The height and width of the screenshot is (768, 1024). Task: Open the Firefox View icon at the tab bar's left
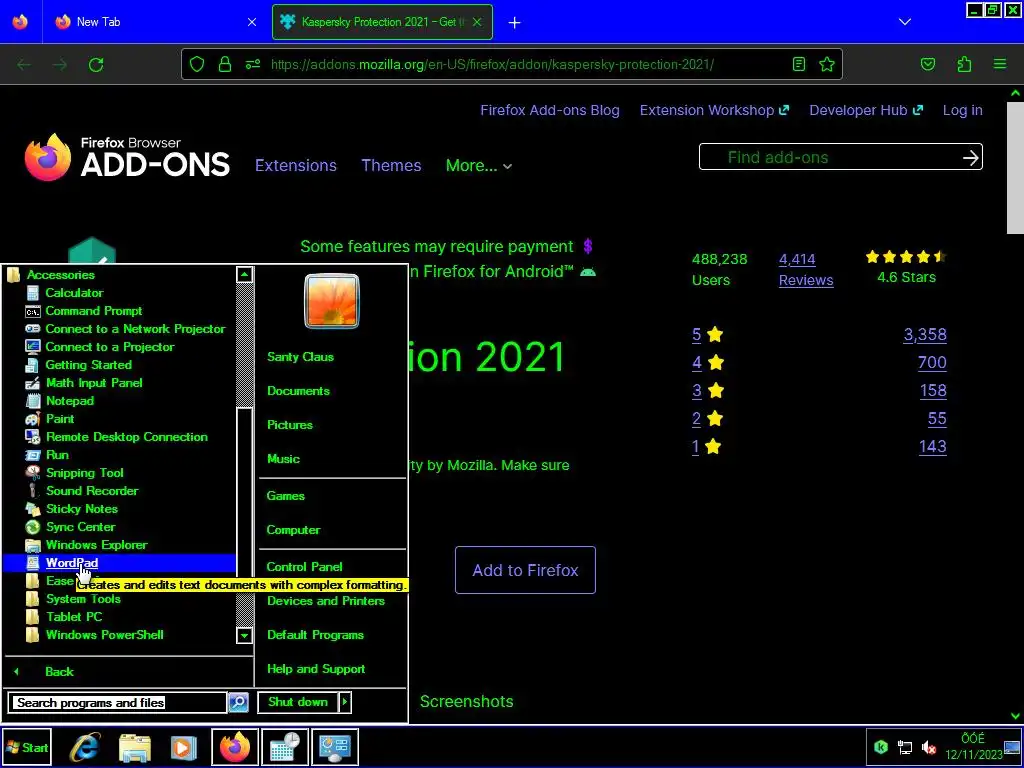20,22
